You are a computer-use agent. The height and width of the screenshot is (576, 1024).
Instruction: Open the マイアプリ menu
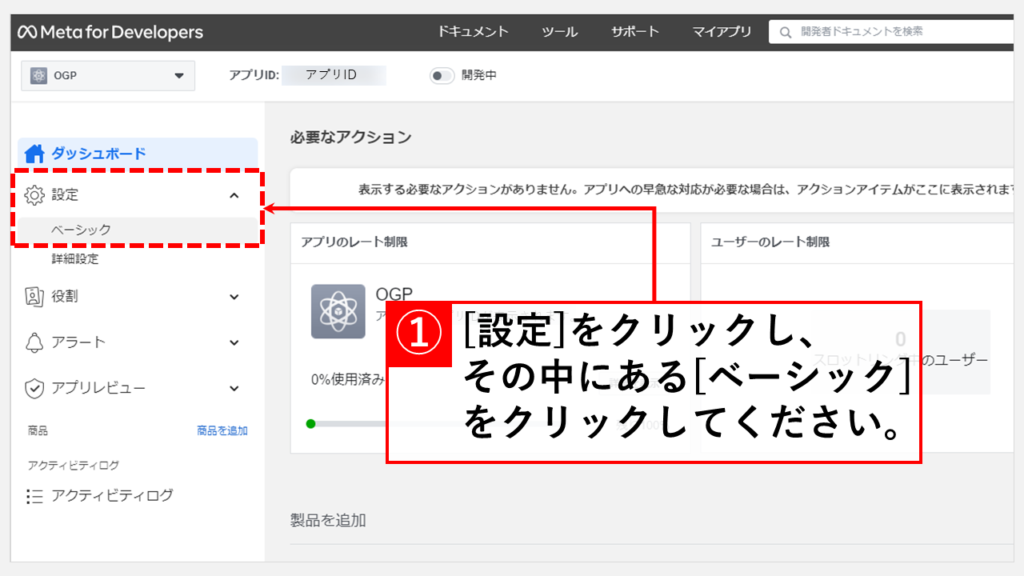(x=721, y=32)
